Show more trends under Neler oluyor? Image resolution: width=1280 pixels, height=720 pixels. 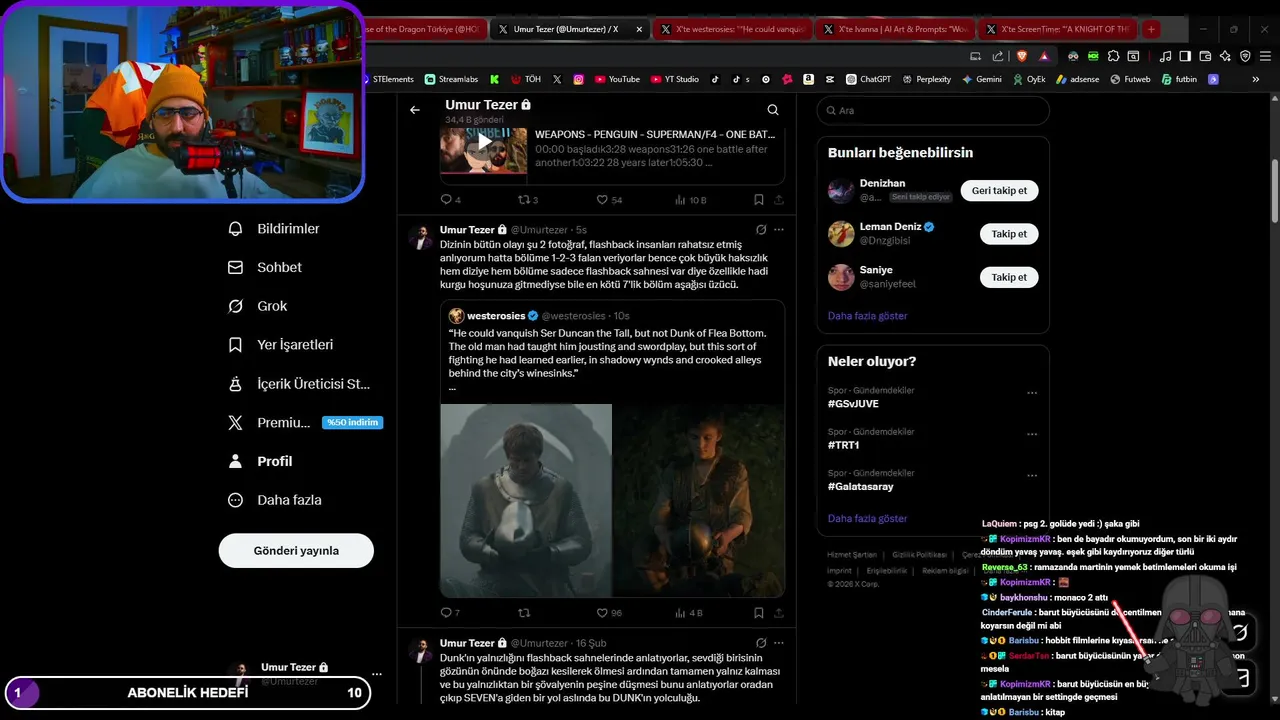[x=867, y=519]
